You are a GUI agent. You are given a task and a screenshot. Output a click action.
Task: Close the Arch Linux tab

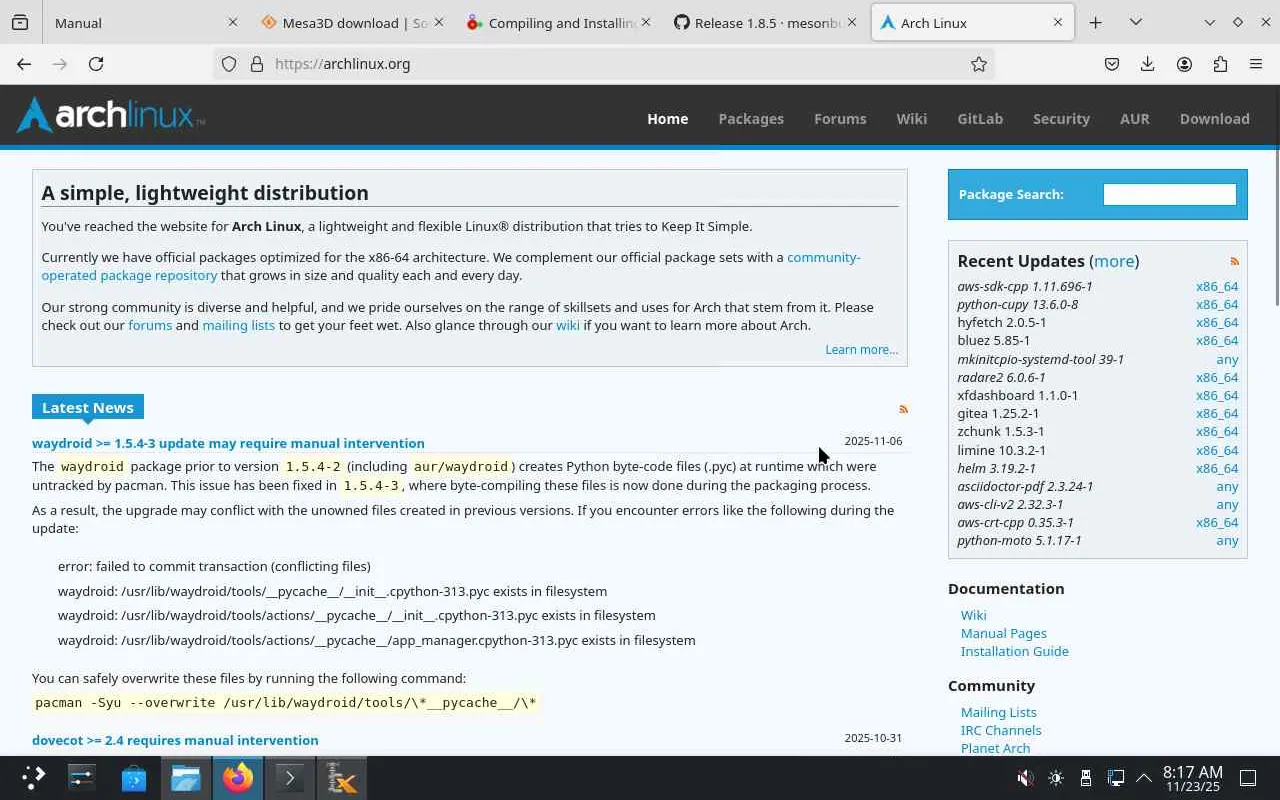pos(1058,22)
